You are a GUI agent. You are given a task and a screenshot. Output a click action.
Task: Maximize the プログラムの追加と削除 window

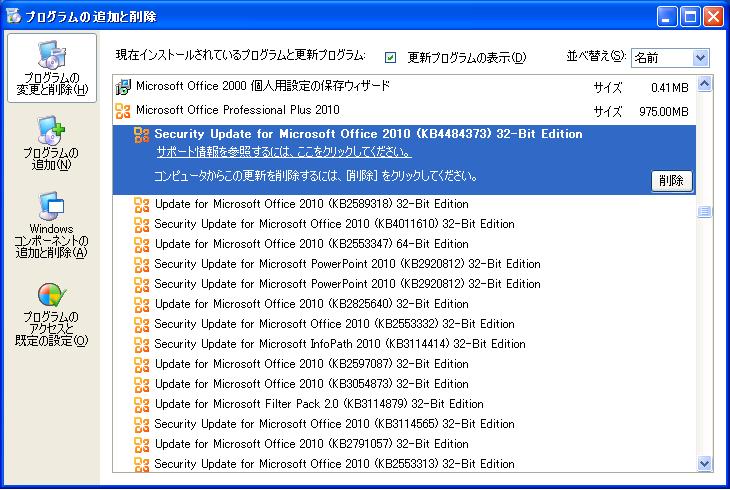click(x=690, y=17)
